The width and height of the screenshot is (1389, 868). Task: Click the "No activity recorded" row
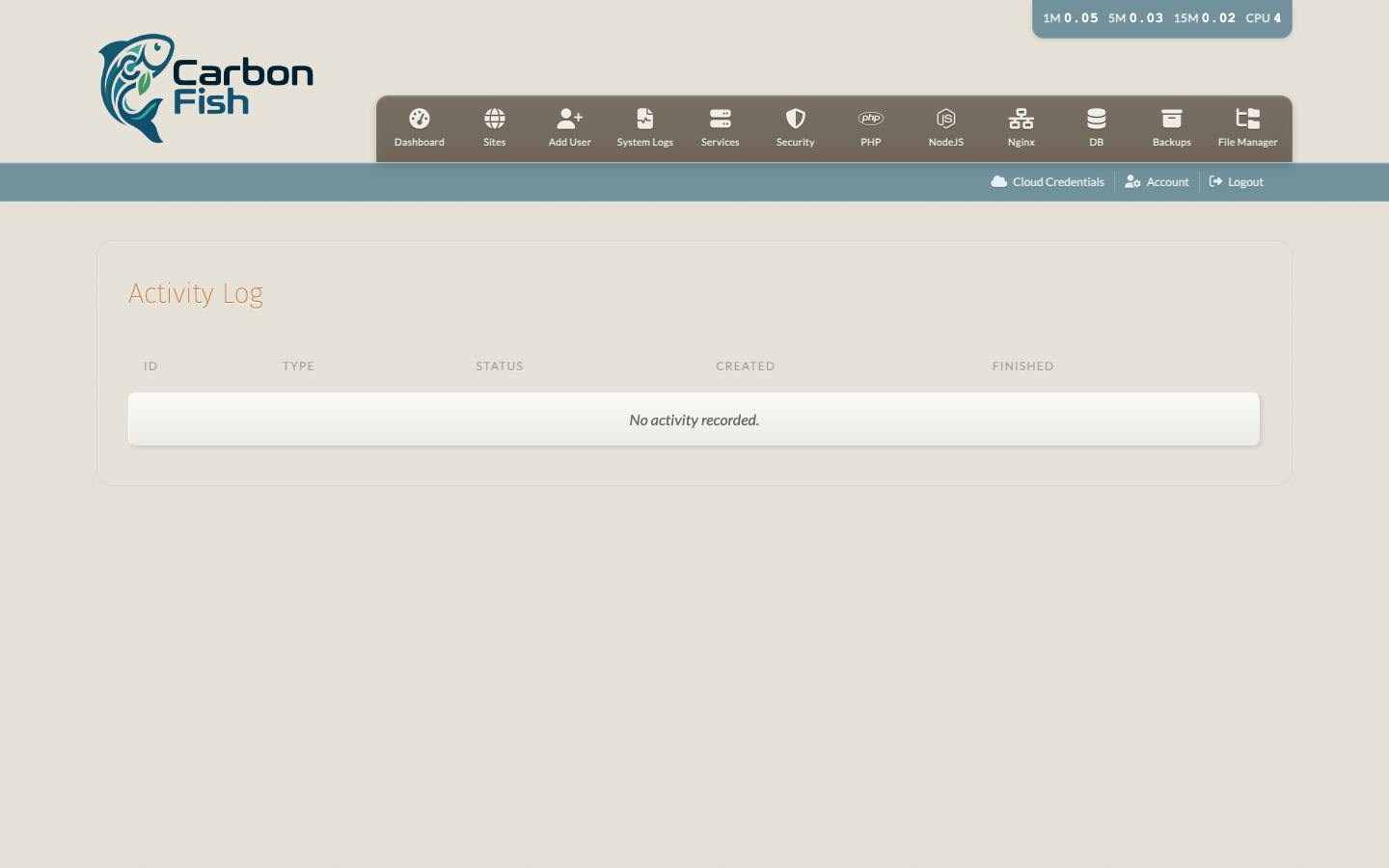pos(694,420)
